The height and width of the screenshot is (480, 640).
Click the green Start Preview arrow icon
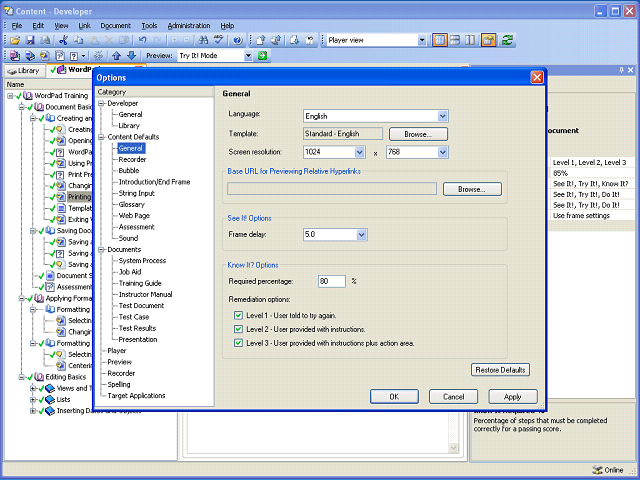pos(262,56)
